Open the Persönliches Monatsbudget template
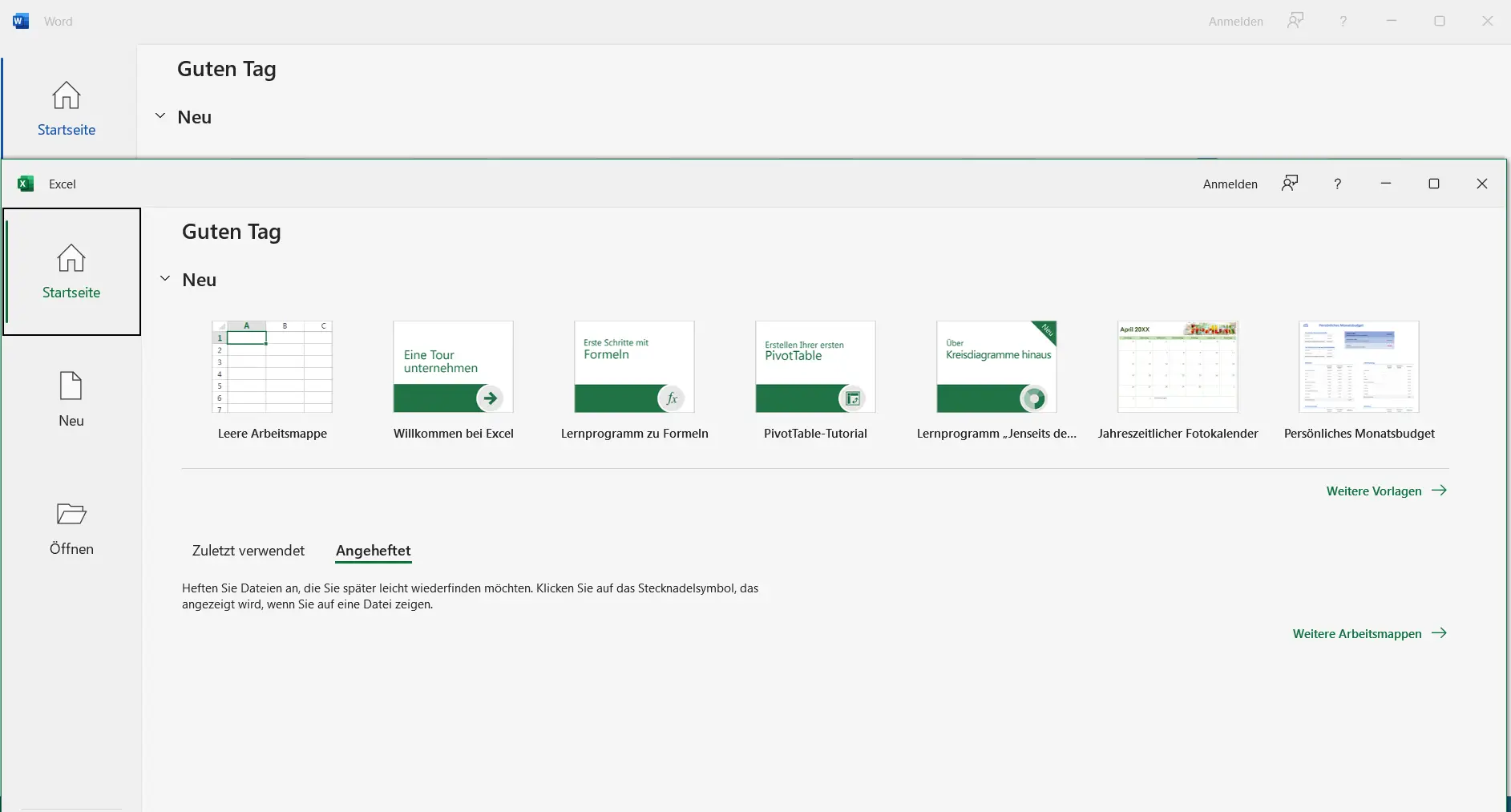1511x812 pixels. click(1359, 367)
